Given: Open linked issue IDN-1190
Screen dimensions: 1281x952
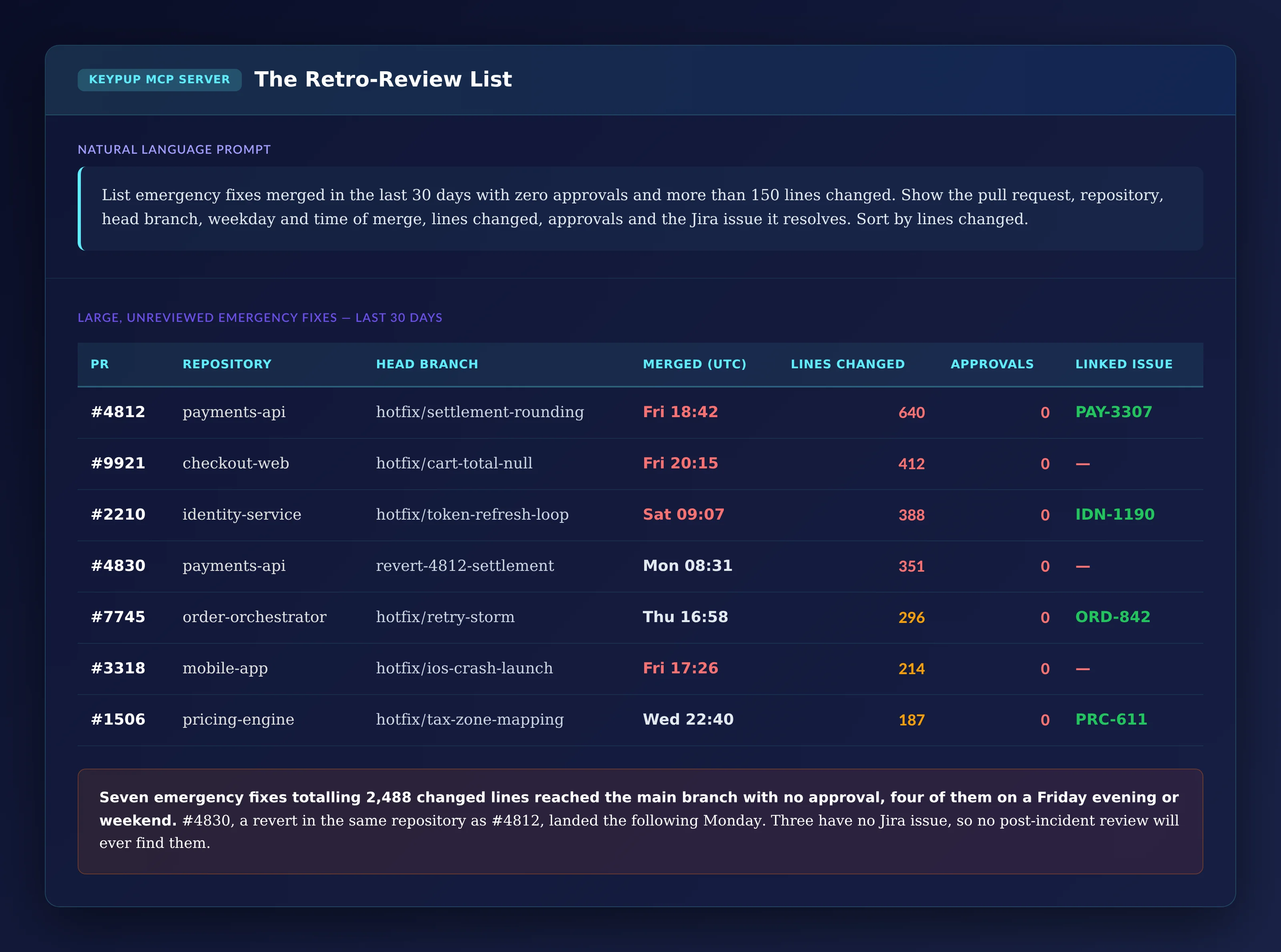Looking at the screenshot, I should (x=1115, y=514).
